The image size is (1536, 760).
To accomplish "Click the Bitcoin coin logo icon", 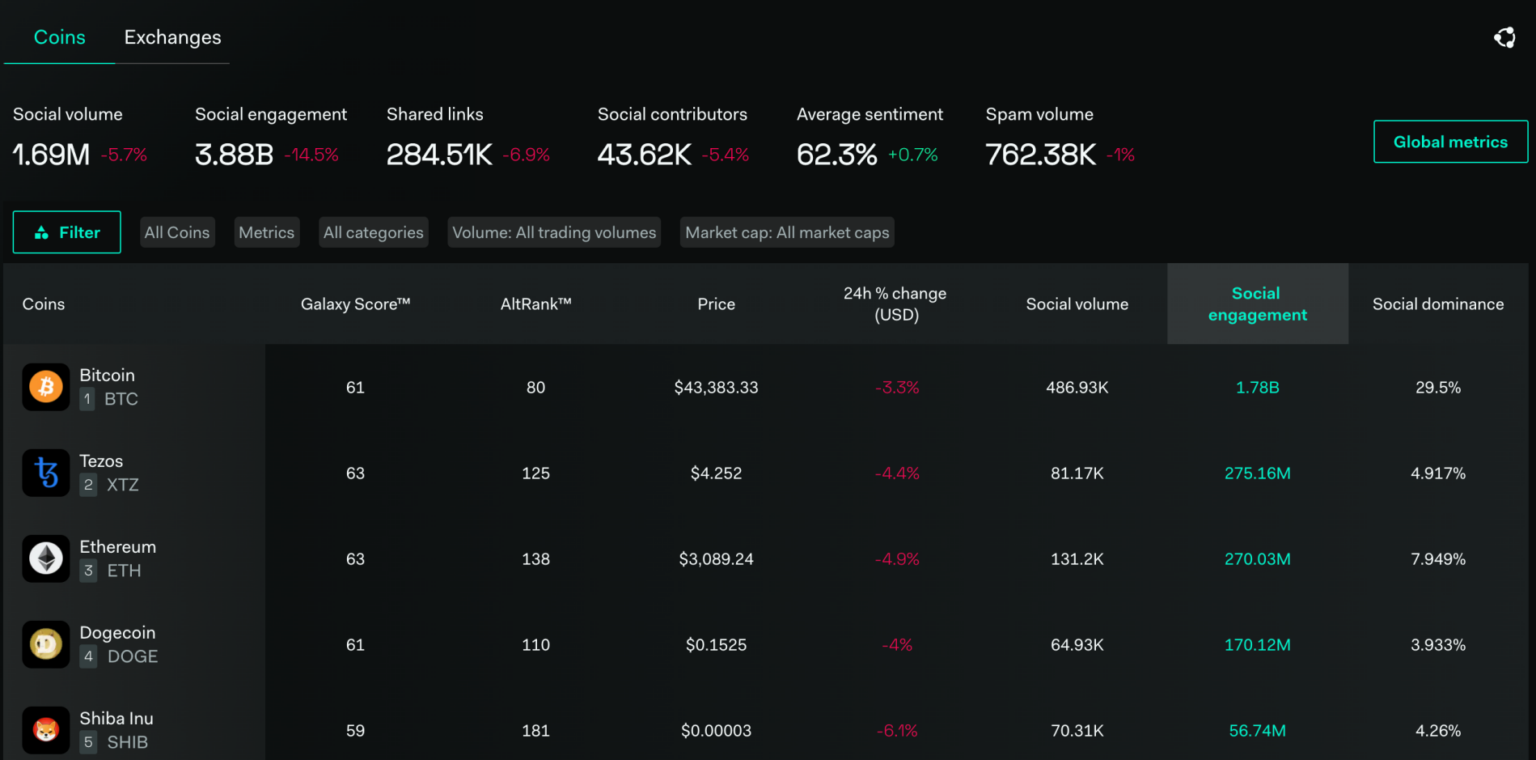I will [46, 387].
